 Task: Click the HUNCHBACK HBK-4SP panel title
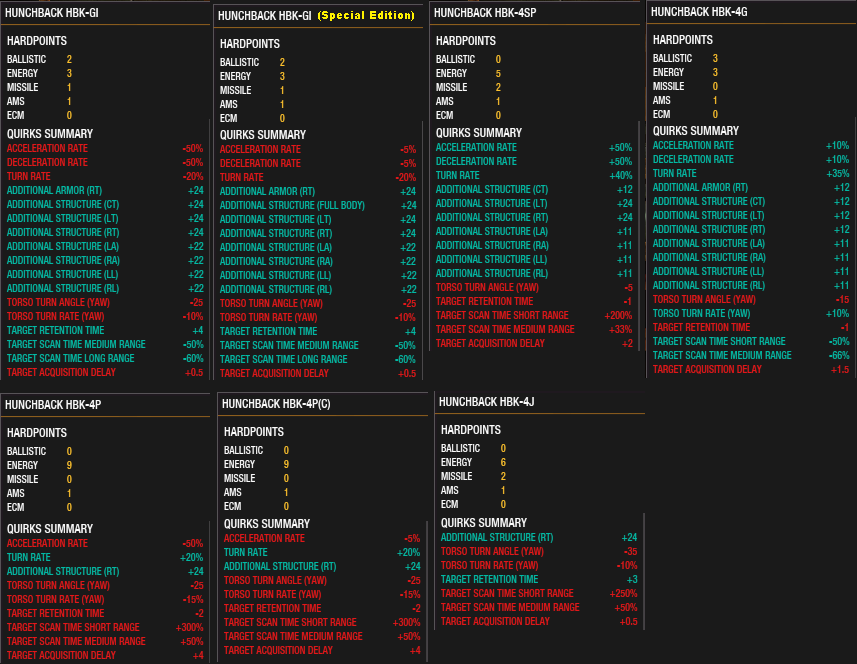485,13
